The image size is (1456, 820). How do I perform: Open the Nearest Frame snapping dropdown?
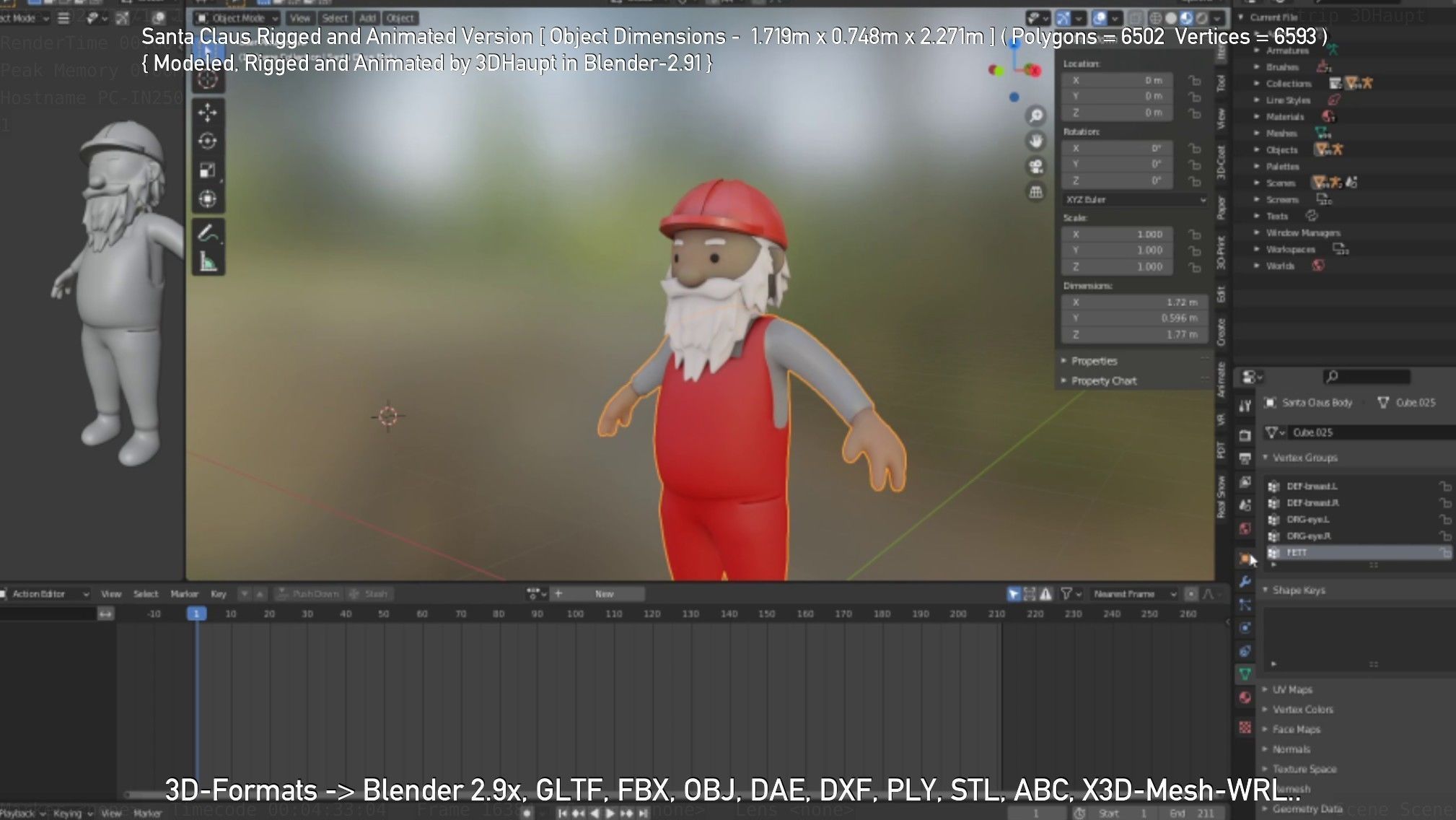coord(1133,594)
